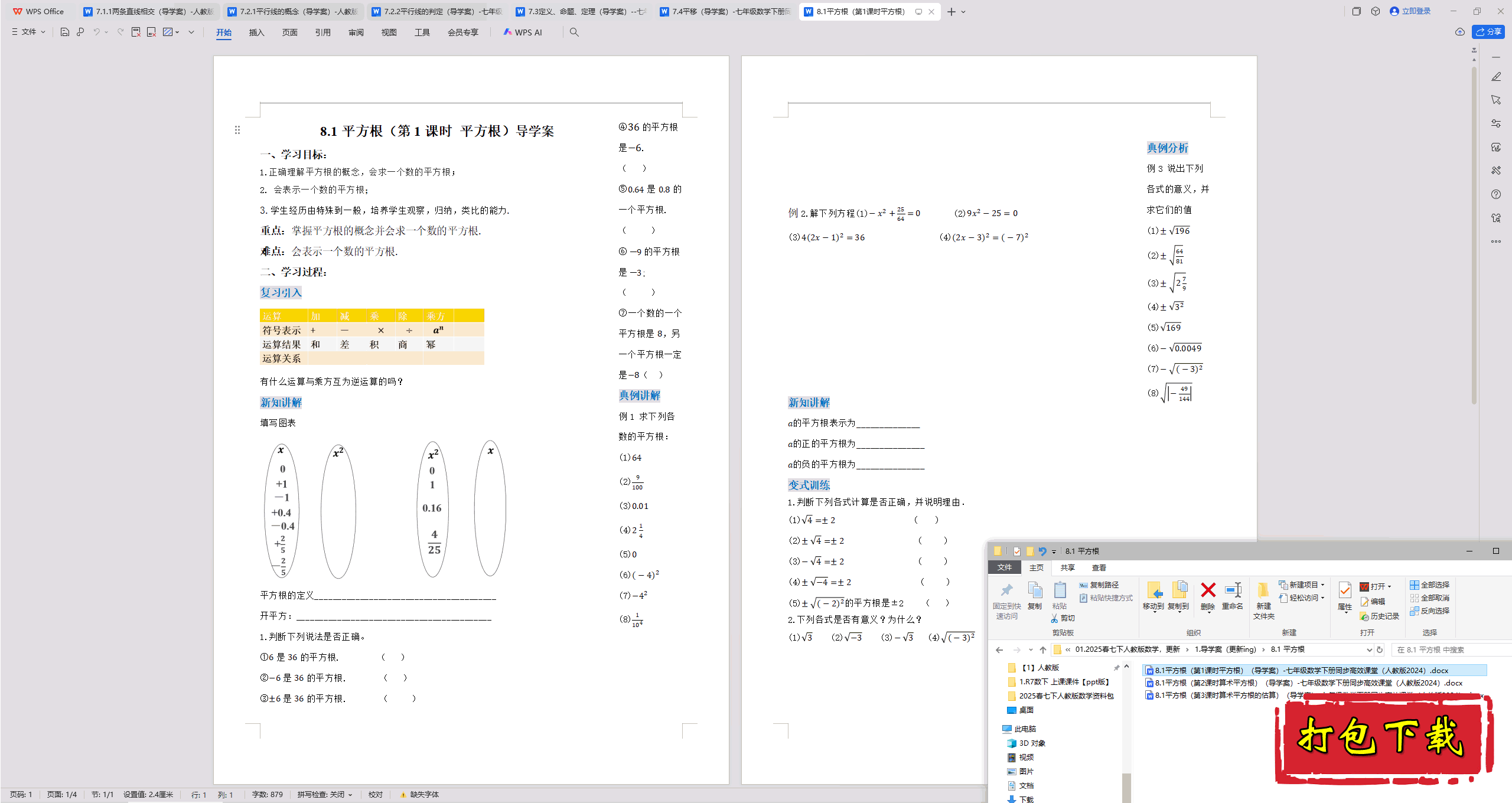The image size is (1512, 803).
Task: Click the Share (分享) button in WPS
Action: click(1488, 32)
